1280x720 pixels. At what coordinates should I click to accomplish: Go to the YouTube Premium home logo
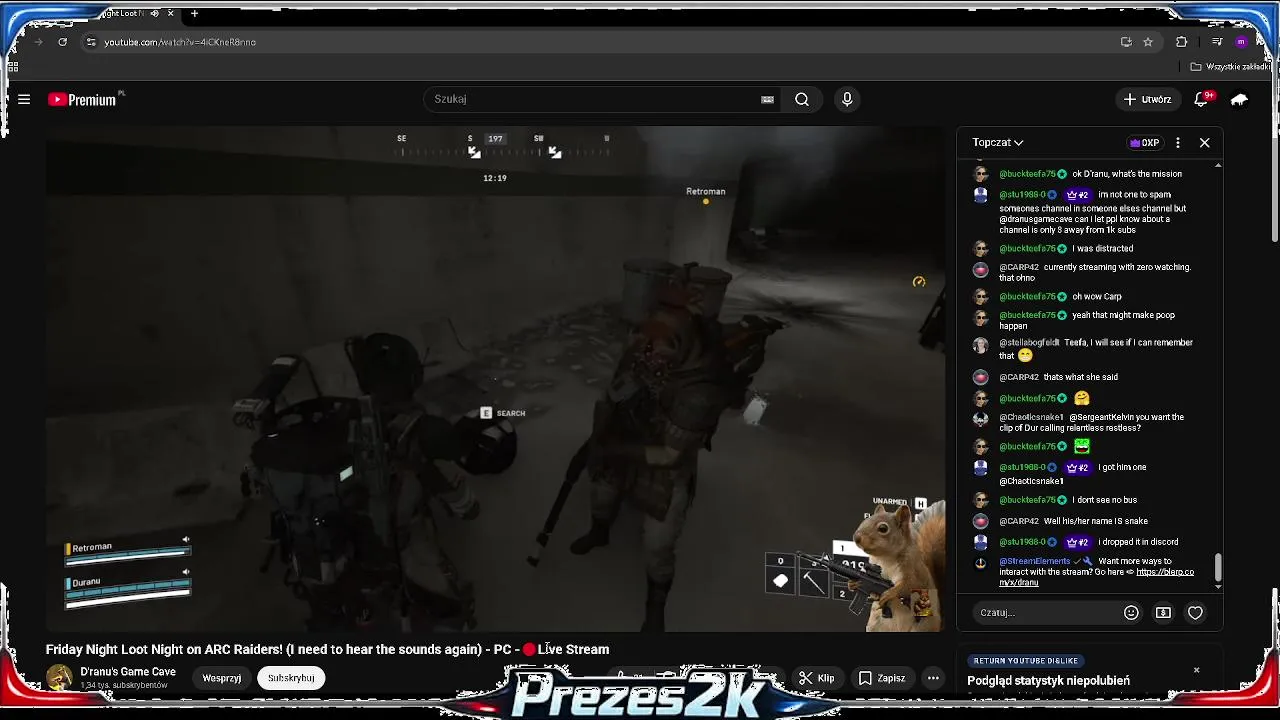[83, 99]
